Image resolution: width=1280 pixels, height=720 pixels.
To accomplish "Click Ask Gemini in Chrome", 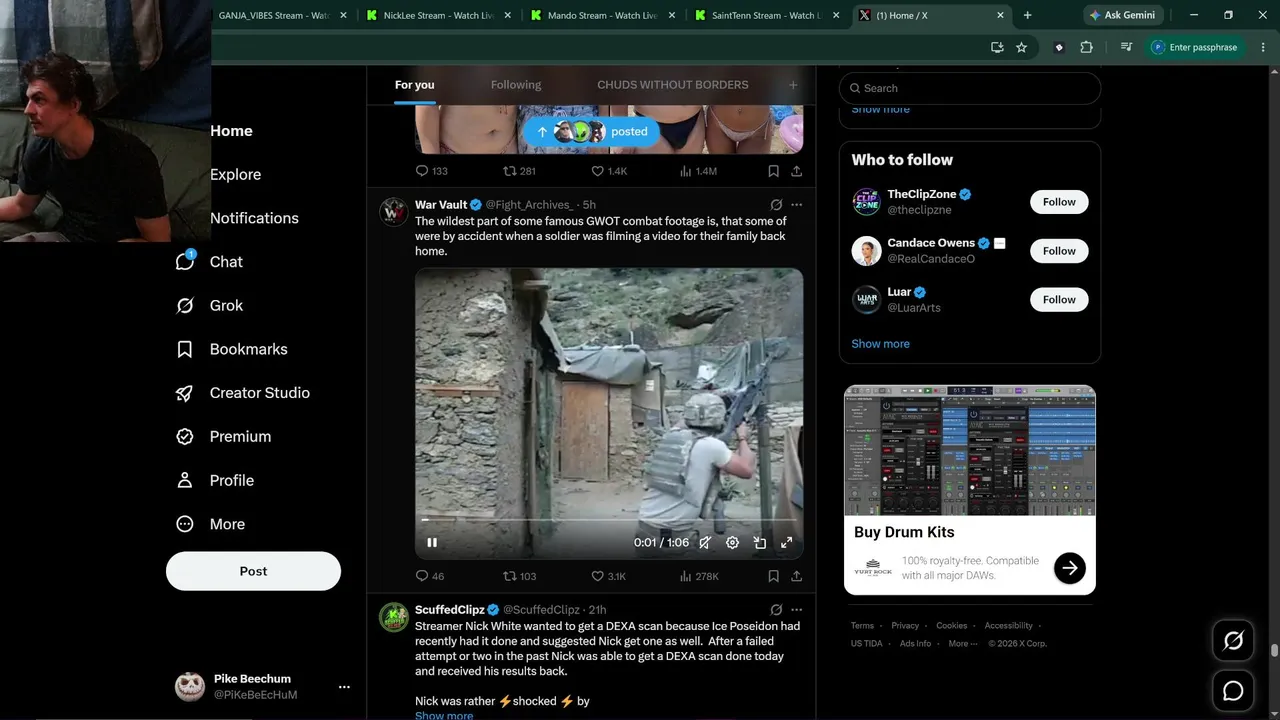I will tap(1123, 15).
